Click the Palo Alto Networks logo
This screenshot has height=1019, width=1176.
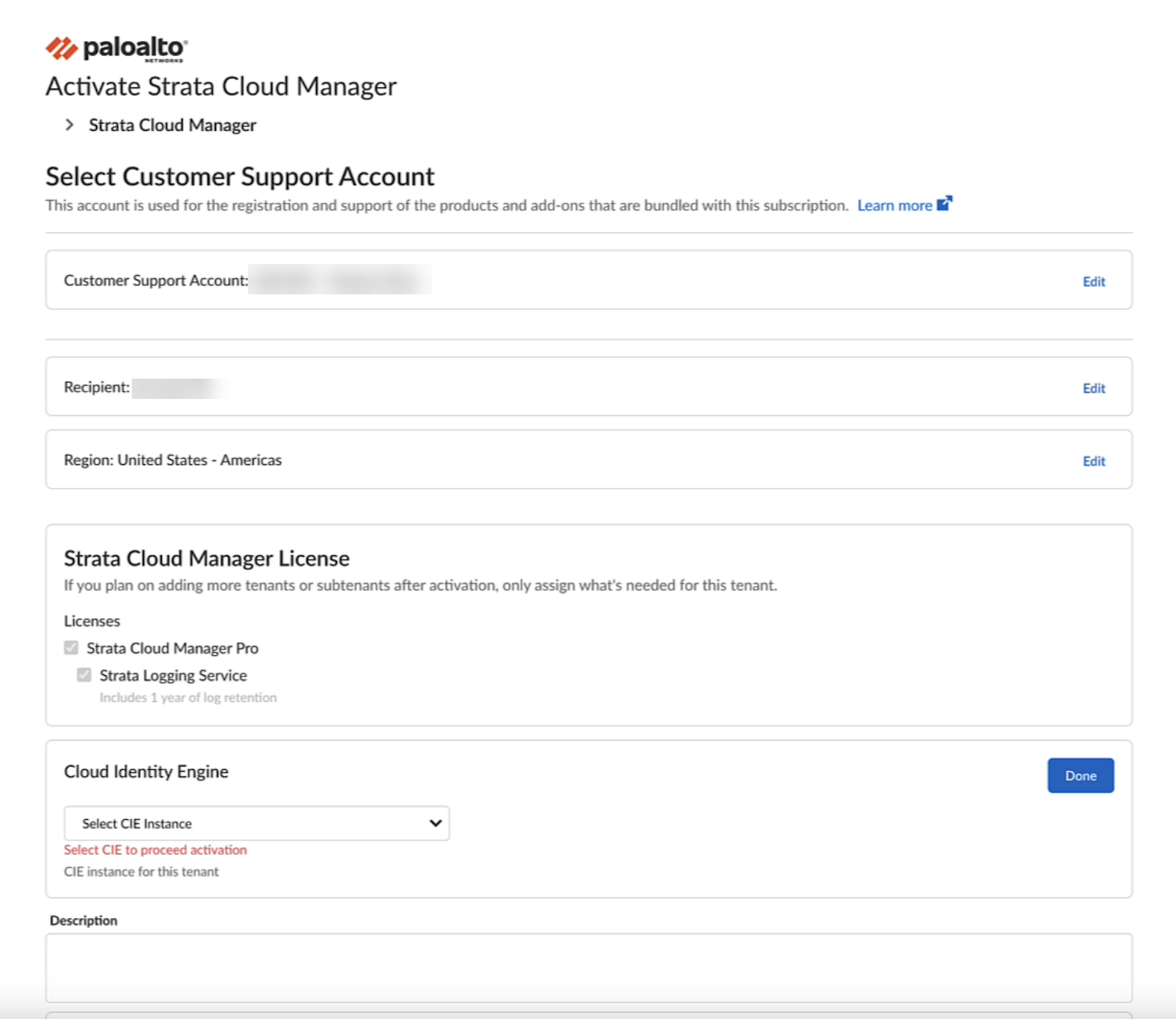(x=116, y=48)
